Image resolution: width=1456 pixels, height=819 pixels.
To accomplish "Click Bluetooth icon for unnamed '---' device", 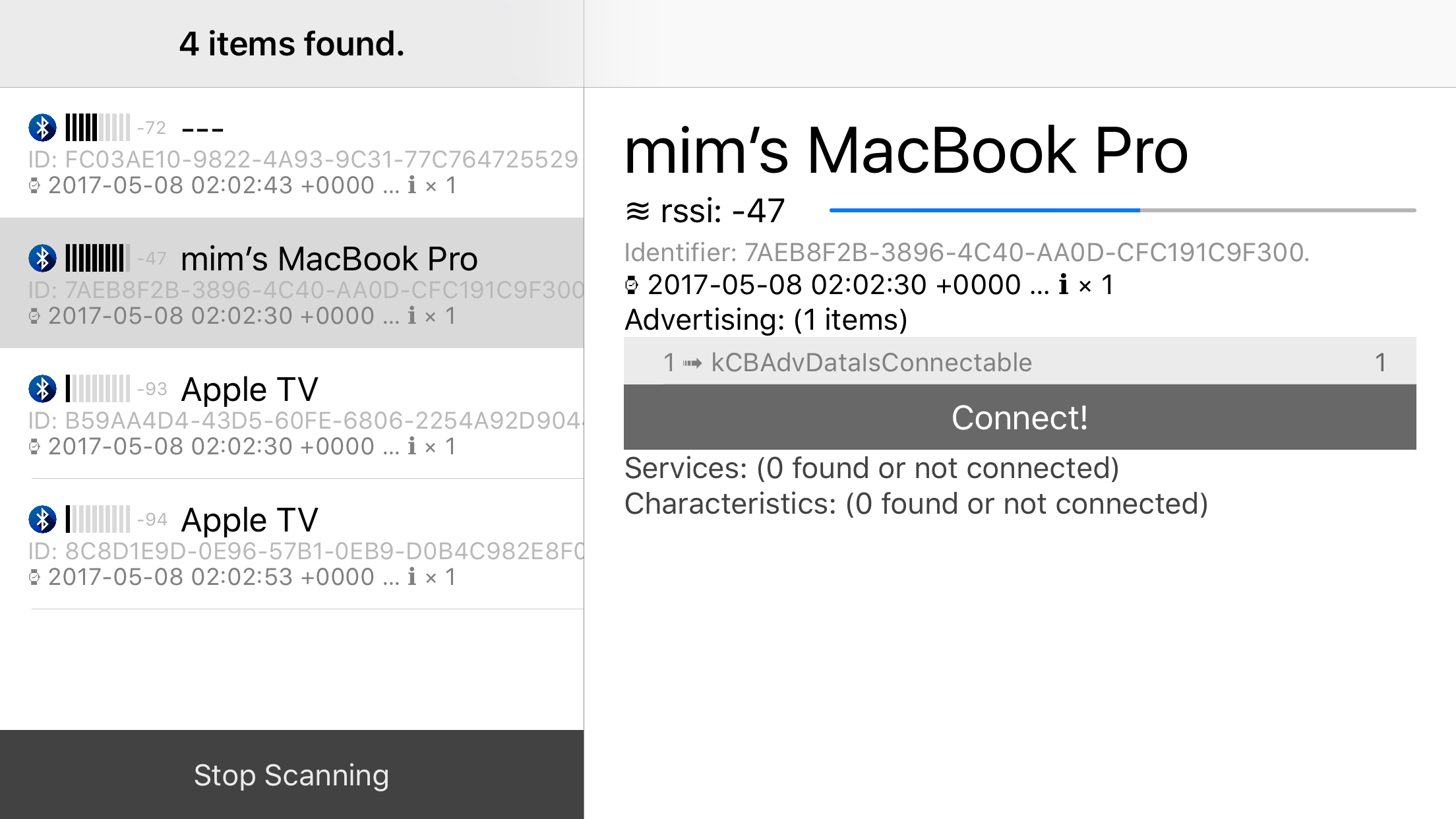I will tap(42, 128).
